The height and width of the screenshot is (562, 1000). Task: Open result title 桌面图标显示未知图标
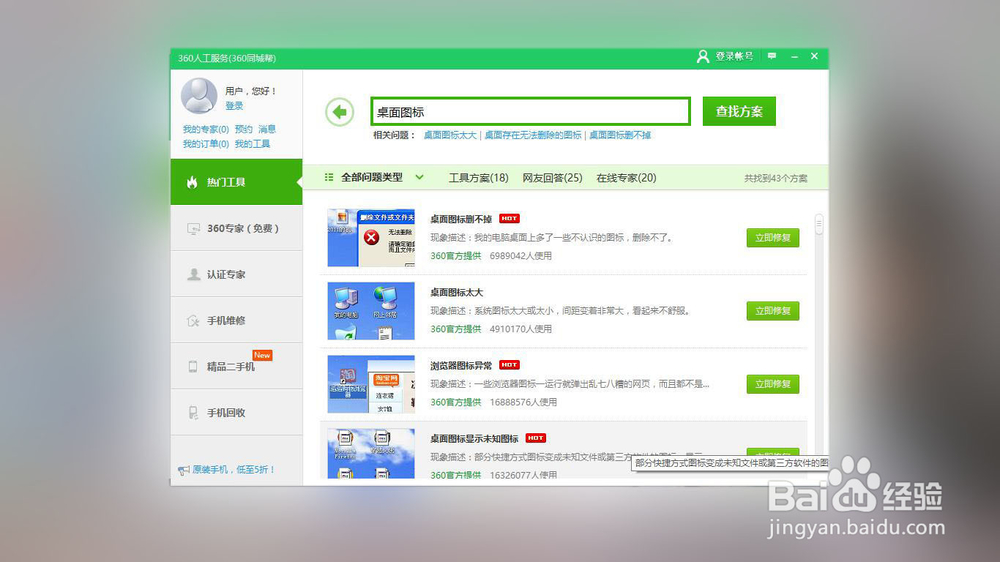pos(474,439)
